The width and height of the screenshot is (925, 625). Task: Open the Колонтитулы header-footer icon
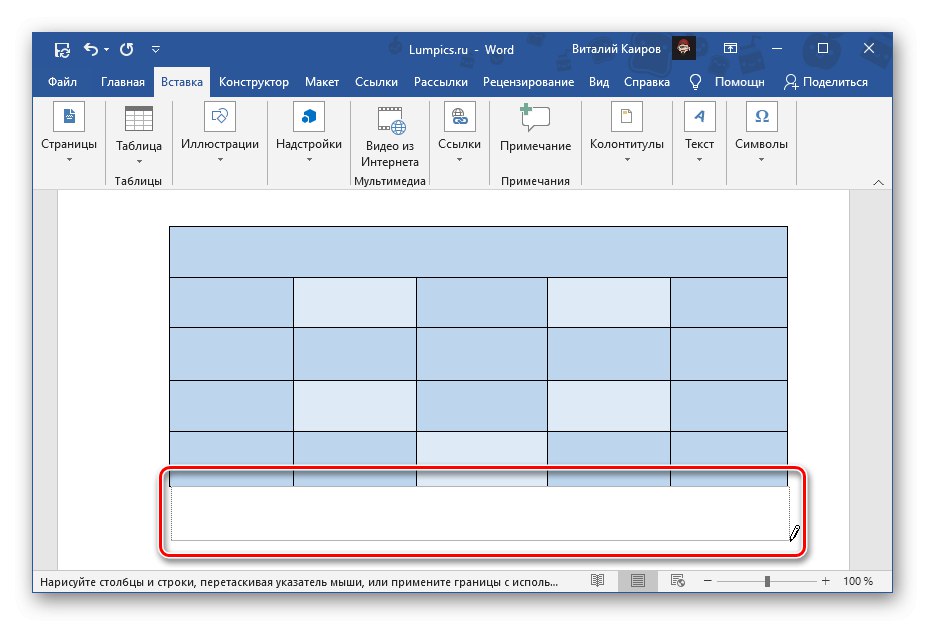coord(626,116)
